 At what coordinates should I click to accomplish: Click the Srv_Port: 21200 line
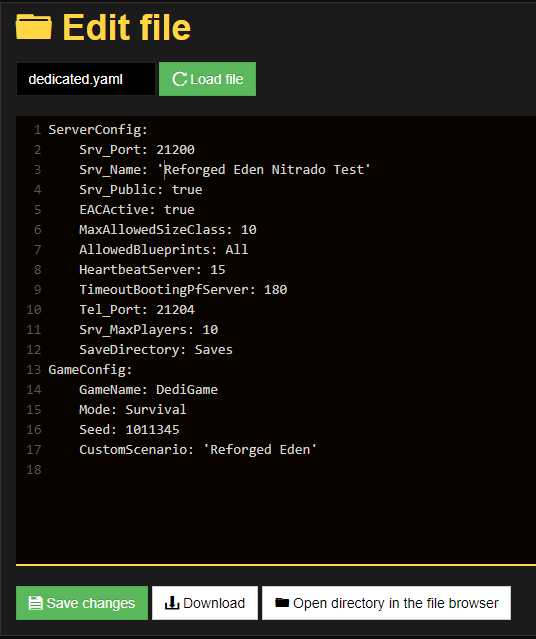tap(137, 150)
